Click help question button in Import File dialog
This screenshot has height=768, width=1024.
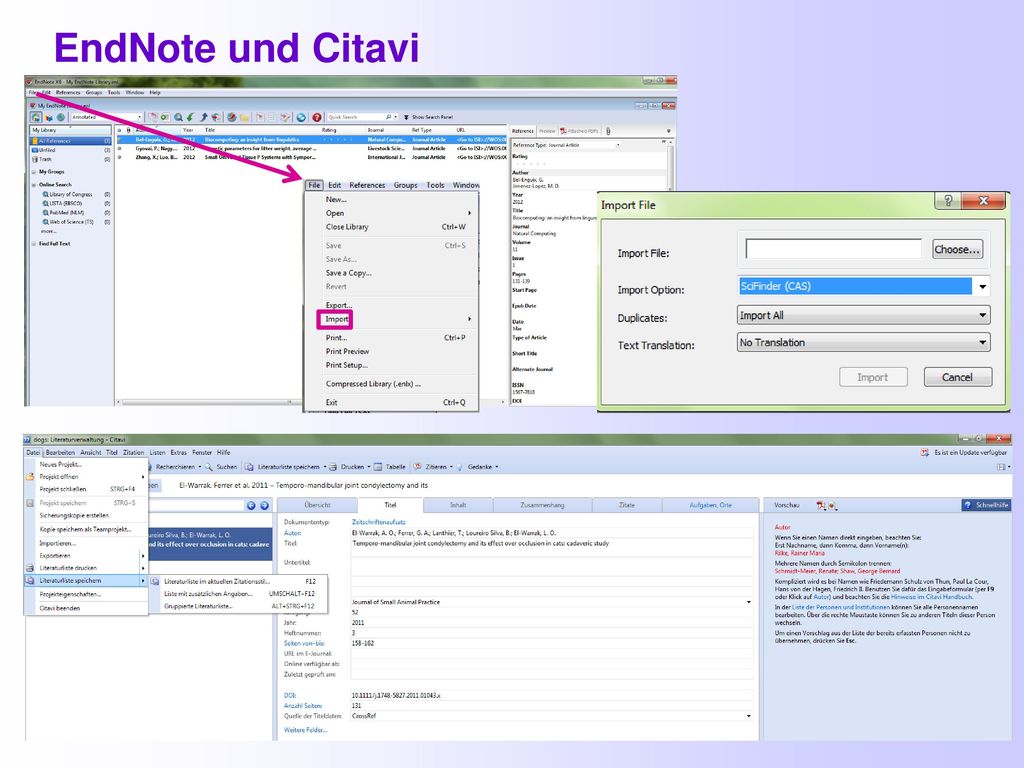point(948,200)
